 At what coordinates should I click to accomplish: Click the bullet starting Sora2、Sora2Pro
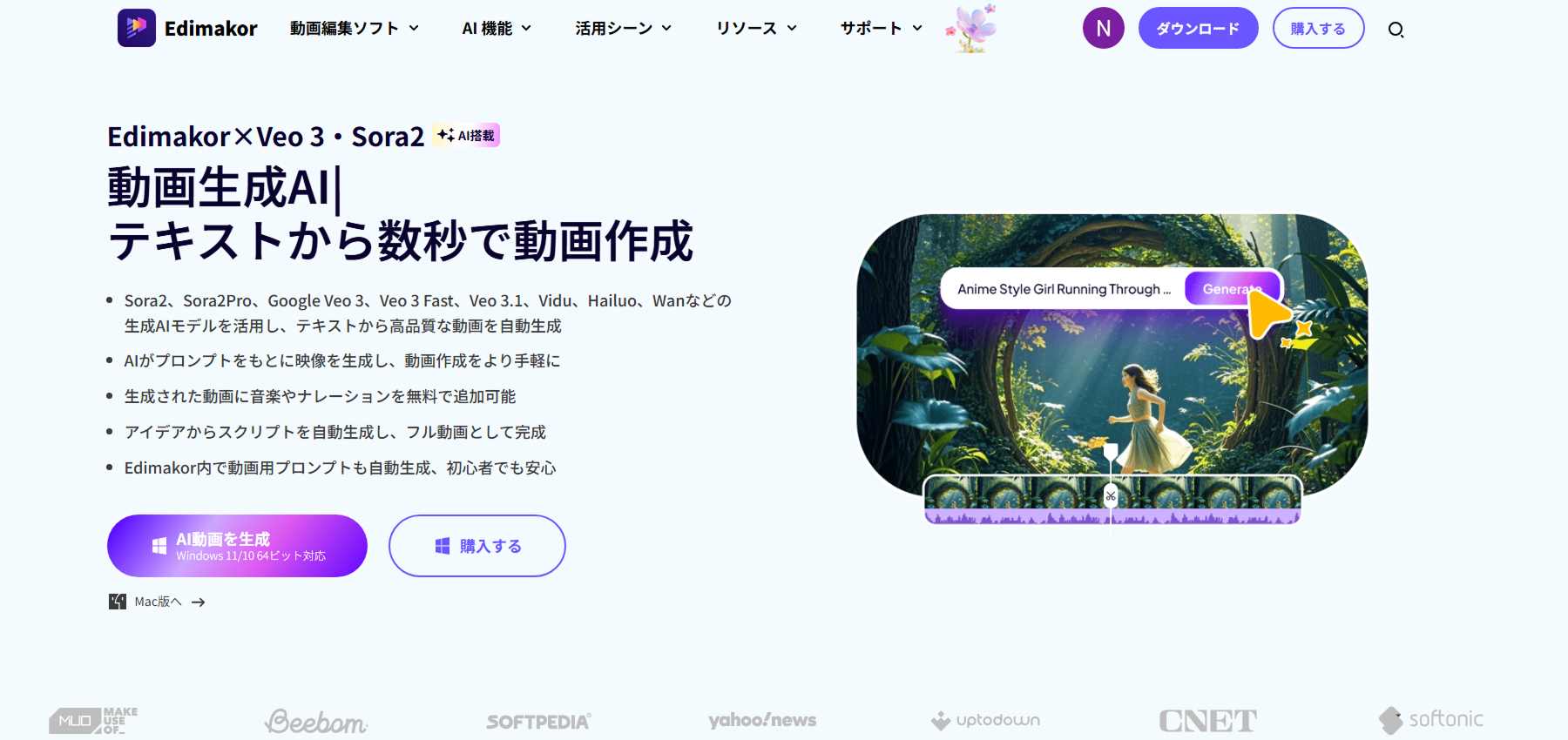pyautogui.click(x=428, y=313)
